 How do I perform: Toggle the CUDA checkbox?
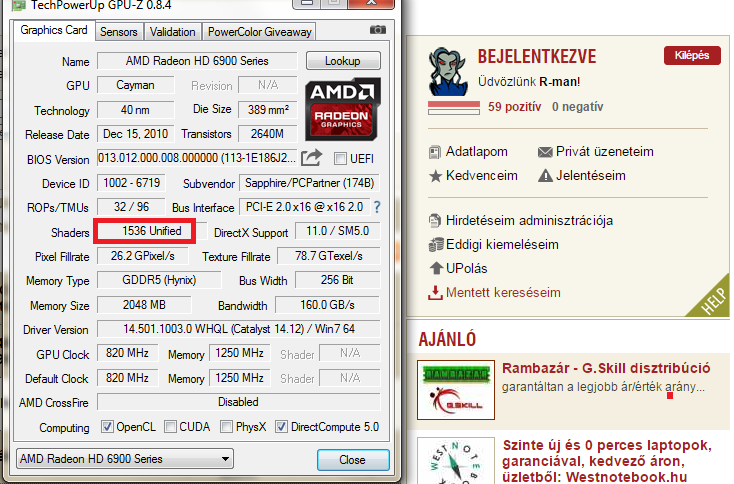coord(170,426)
